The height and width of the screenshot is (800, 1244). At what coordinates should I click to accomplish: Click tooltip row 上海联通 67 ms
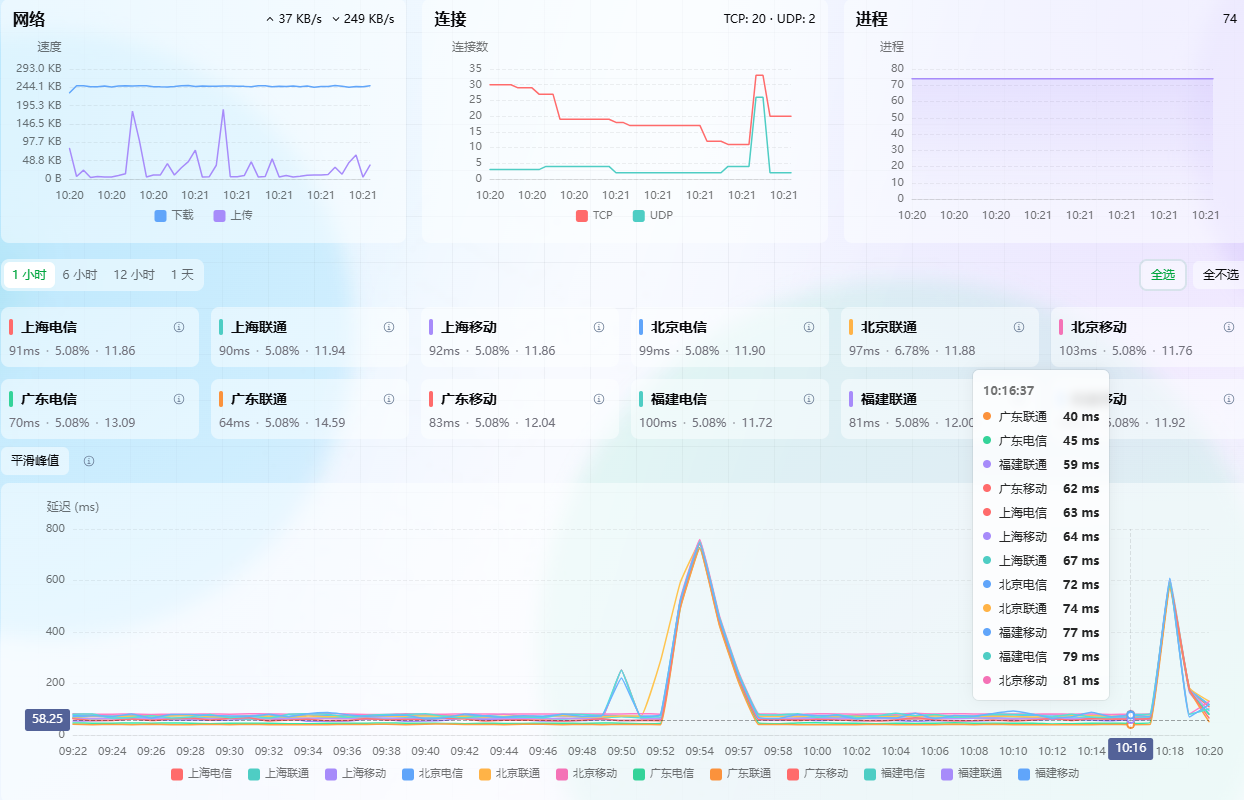pos(1040,560)
